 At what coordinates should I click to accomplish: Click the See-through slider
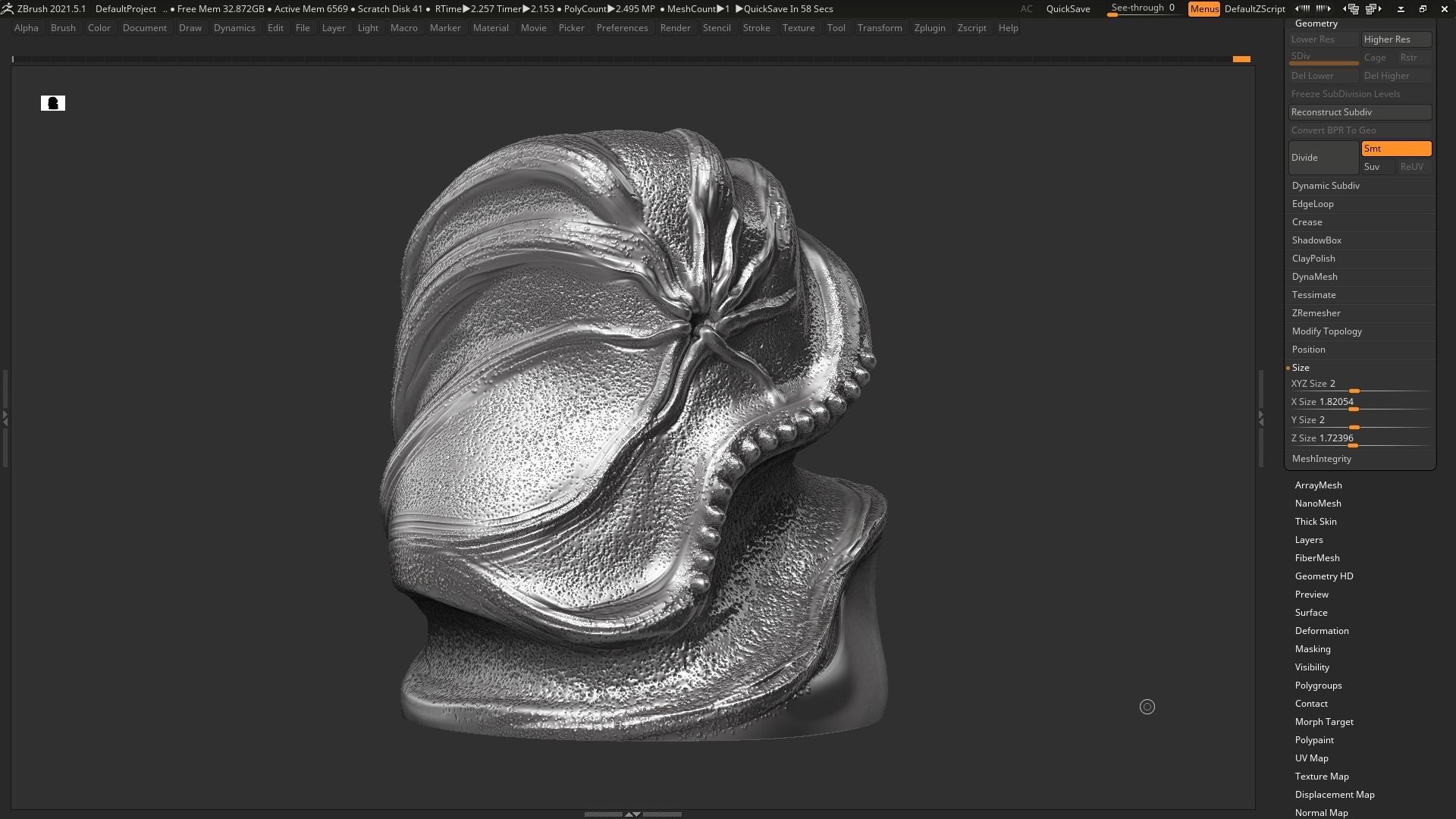click(1143, 9)
